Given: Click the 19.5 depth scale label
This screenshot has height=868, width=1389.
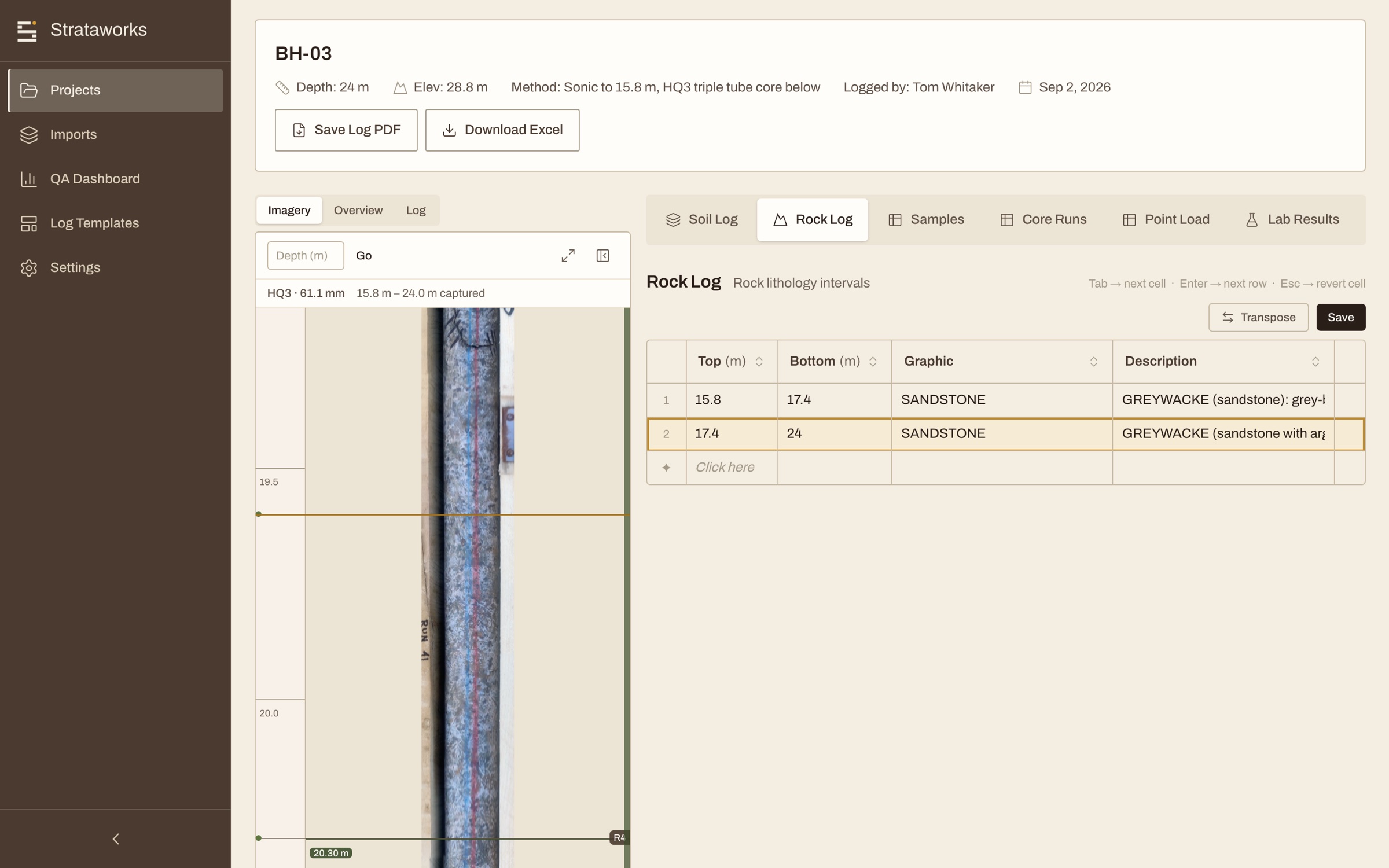Looking at the screenshot, I should tap(269, 482).
